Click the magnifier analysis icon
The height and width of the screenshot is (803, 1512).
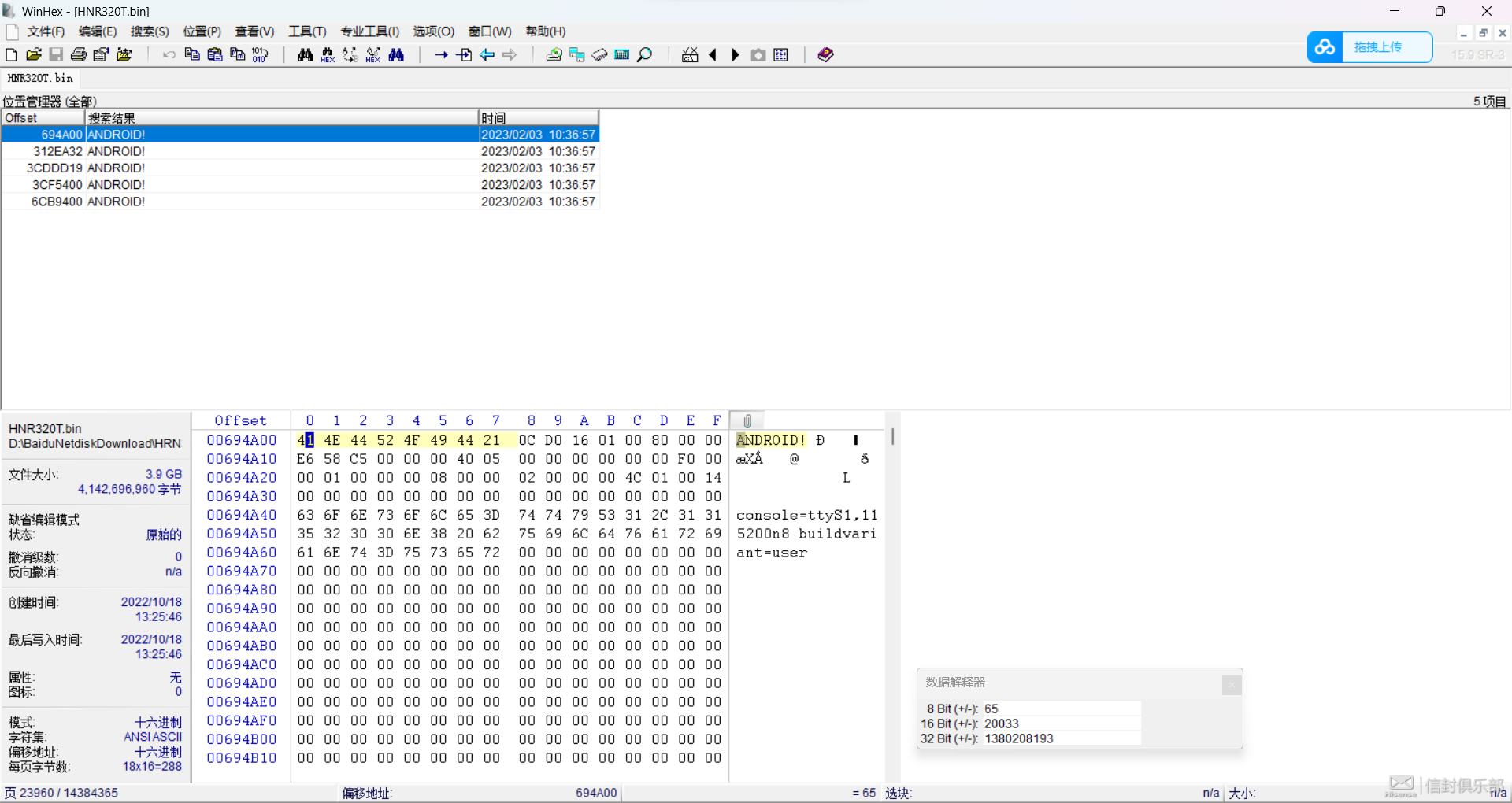click(x=645, y=55)
